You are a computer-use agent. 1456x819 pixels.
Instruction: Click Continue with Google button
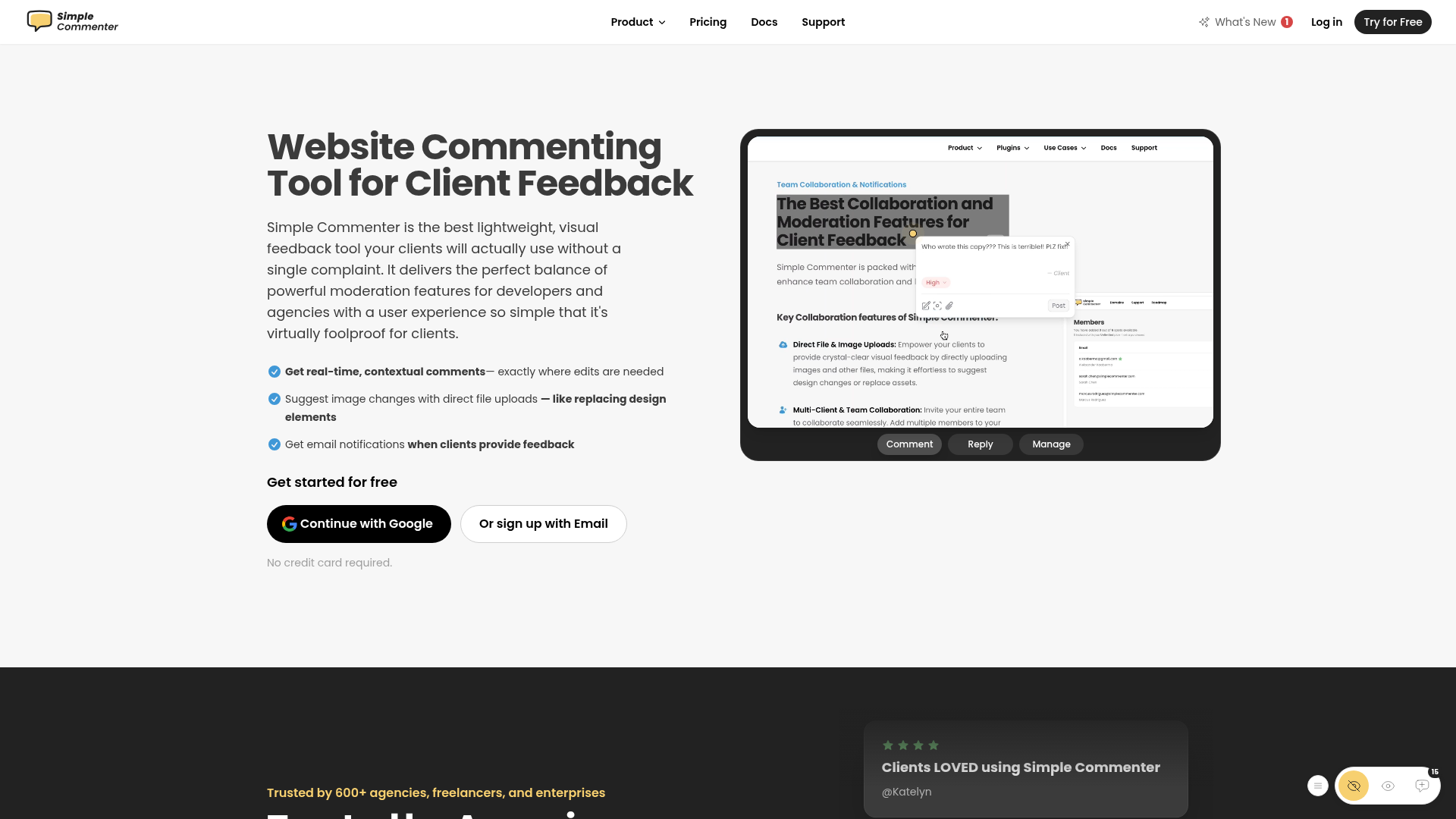pyautogui.click(x=359, y=524)
